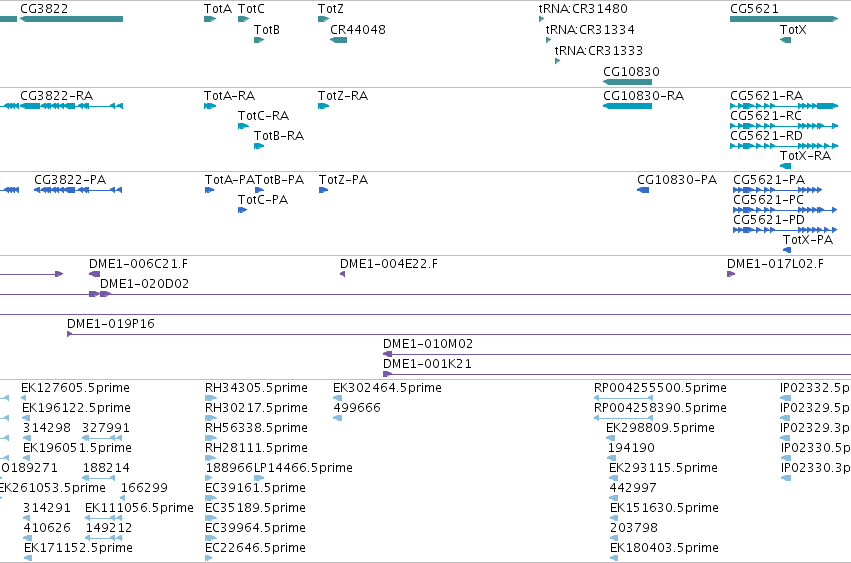The height and width of the screenshot is (563, 851).
Task: Click the TotA-RA transcript label
Action: pos(230,96)
